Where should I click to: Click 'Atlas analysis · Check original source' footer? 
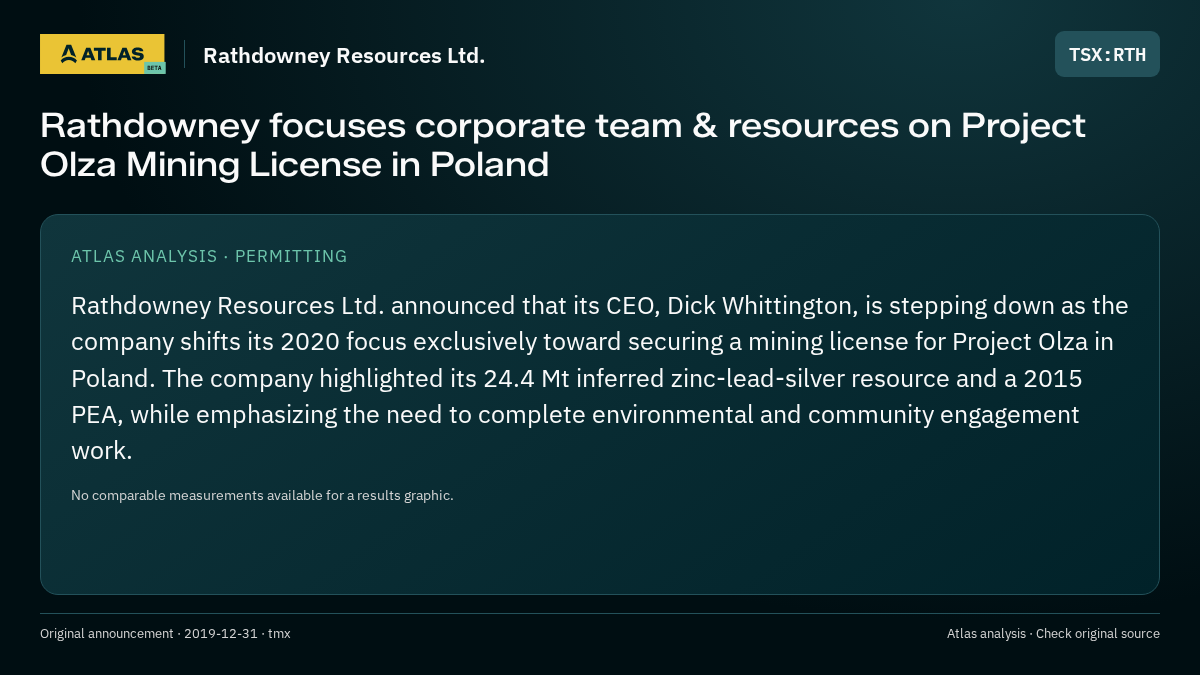tap(1053, 634)
